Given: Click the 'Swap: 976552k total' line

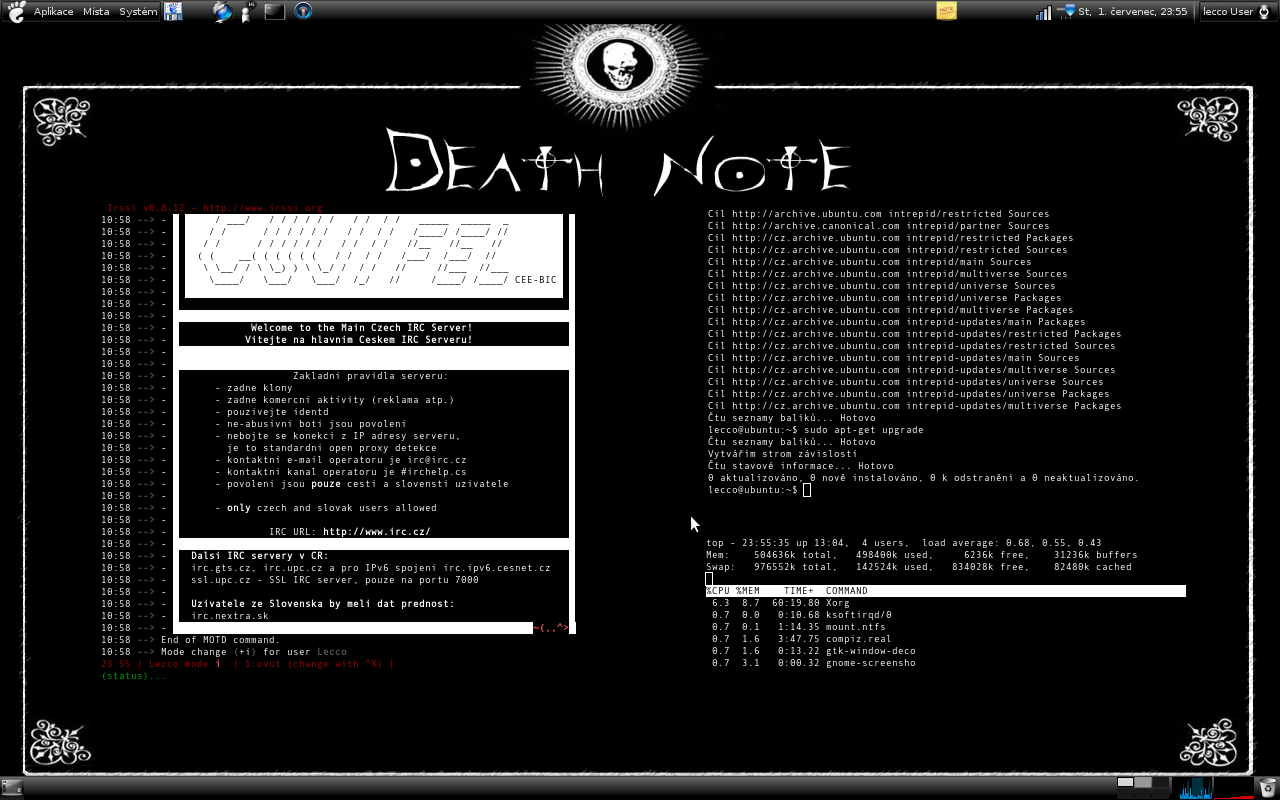Looking at the screenshot, I should coord(919,567).
